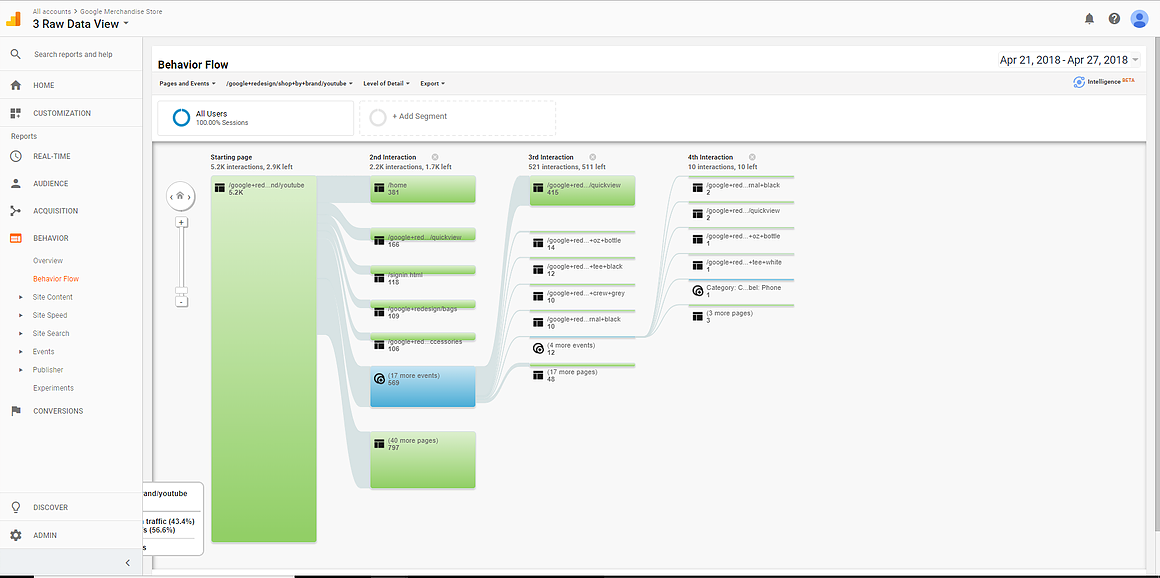This screenshot has width=1160, height=578.
Task: Click the oz+bottle node with 14
Action: click(582, 242)
